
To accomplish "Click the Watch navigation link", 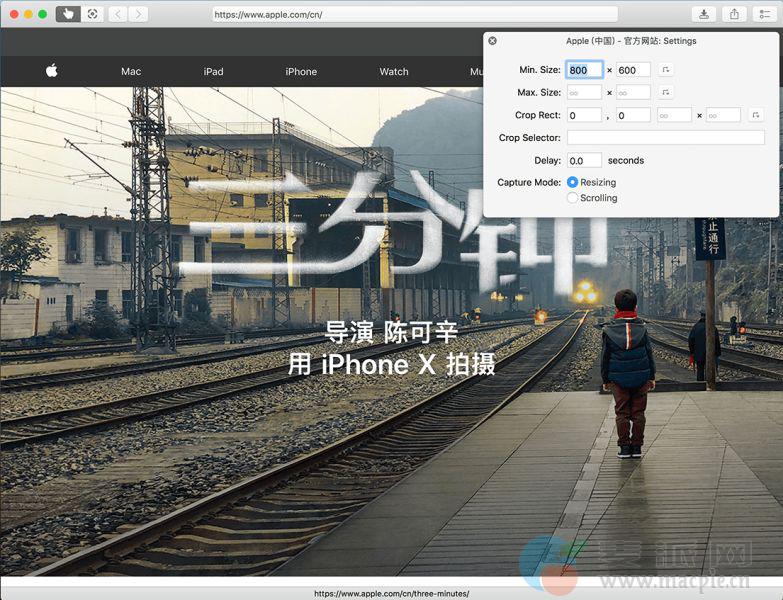I will coord(394,71).
